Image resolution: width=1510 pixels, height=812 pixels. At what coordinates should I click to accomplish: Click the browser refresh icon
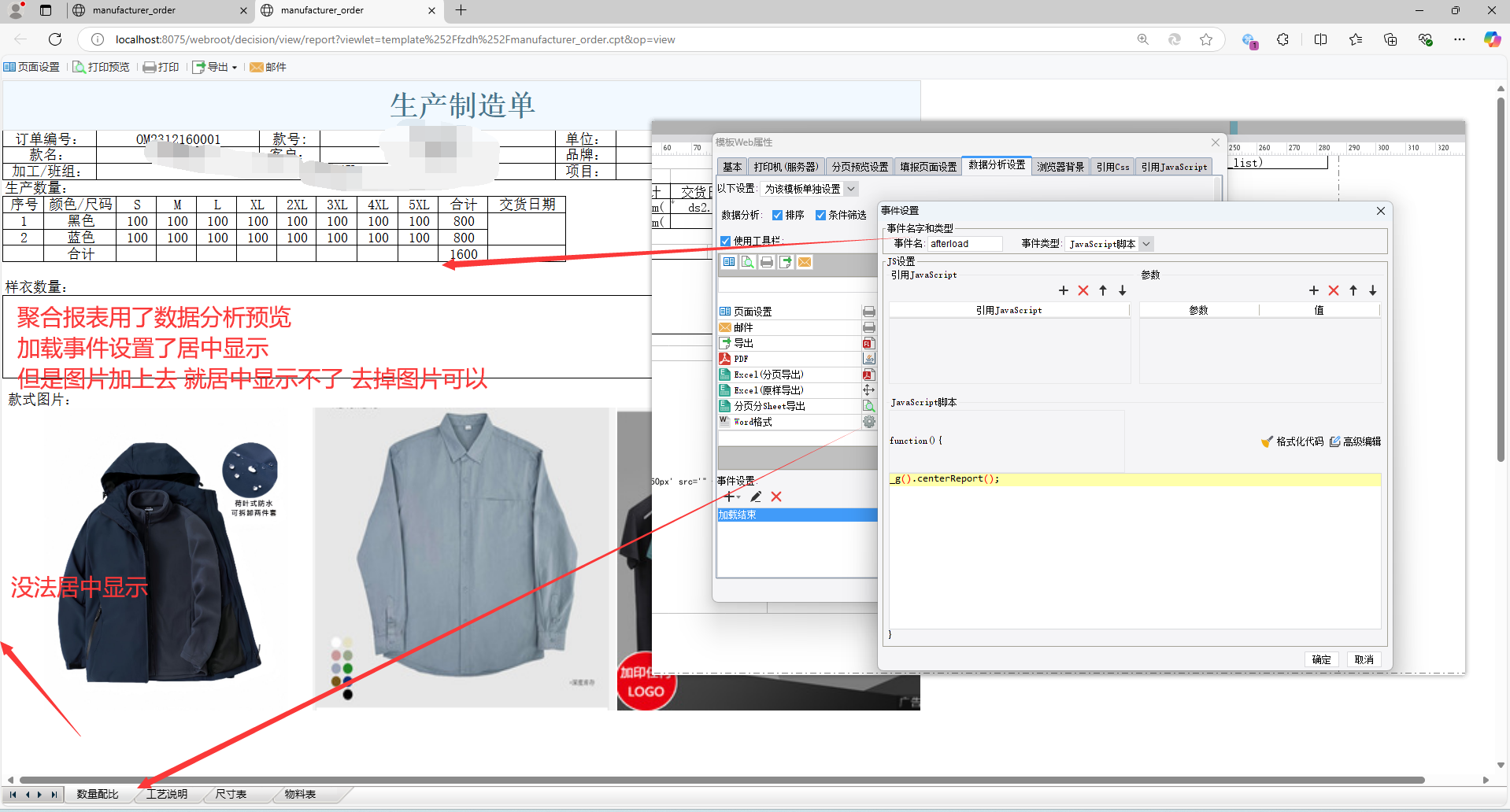point(55,39)
